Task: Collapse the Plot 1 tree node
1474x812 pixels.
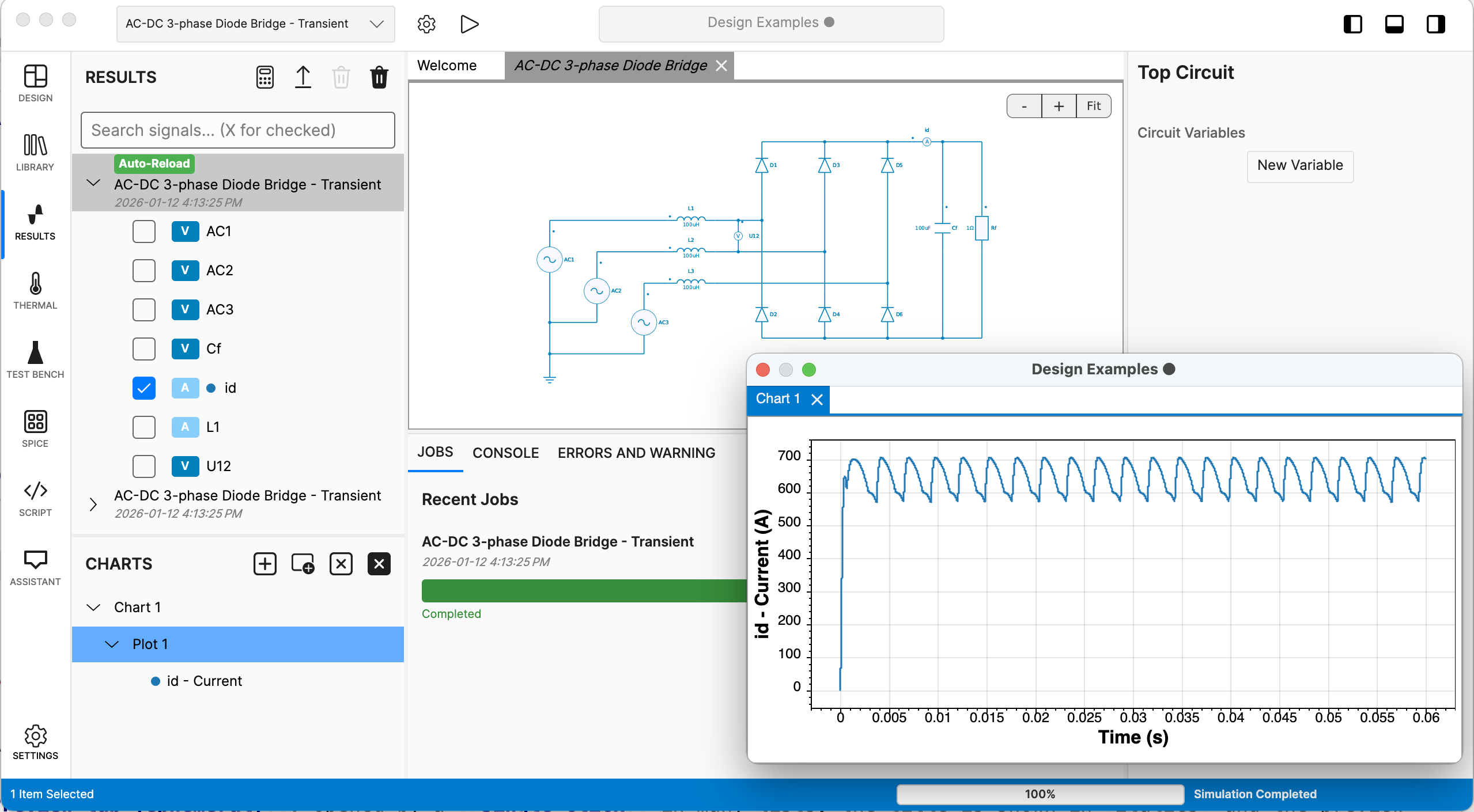Action: [x=112, y=644]
